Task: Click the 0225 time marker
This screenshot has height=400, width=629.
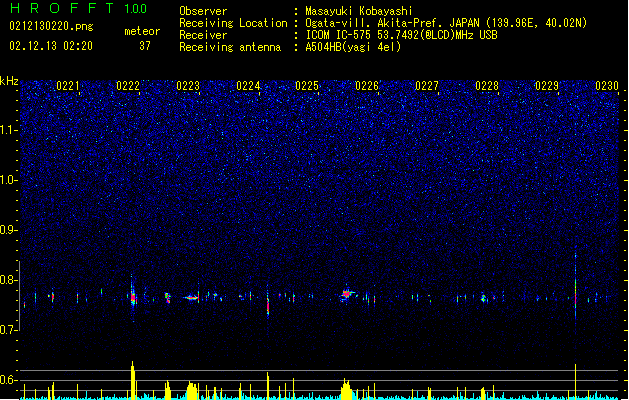Action: coord(307,86)
